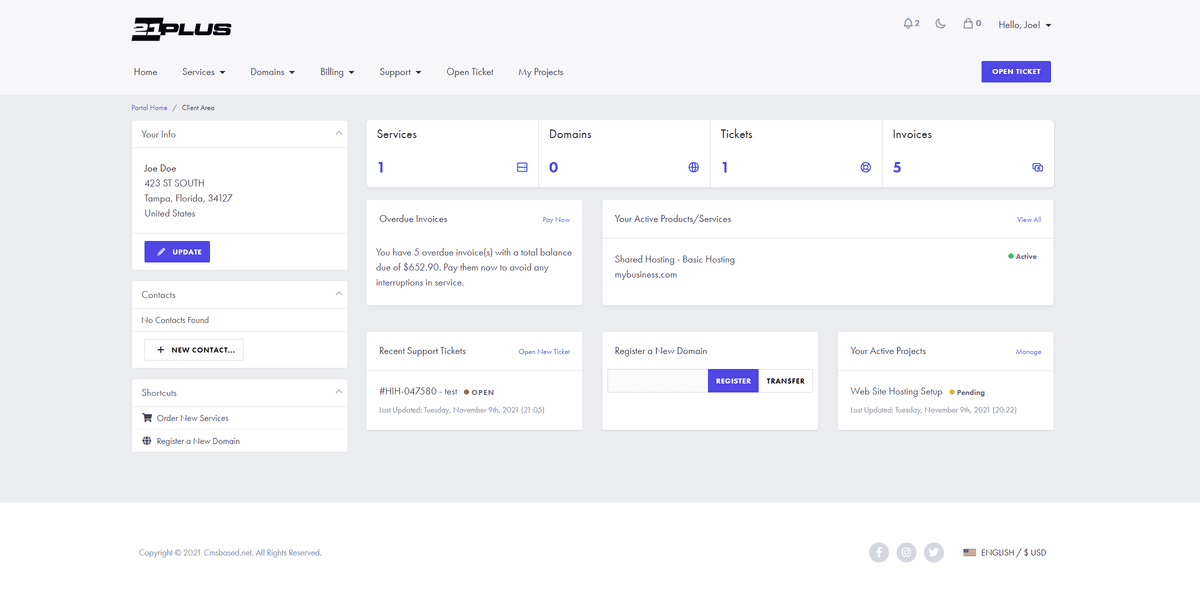Open the Twitter icon in the footer
The height and width of the screenshot is (600, 1200).
pos(933,552)
